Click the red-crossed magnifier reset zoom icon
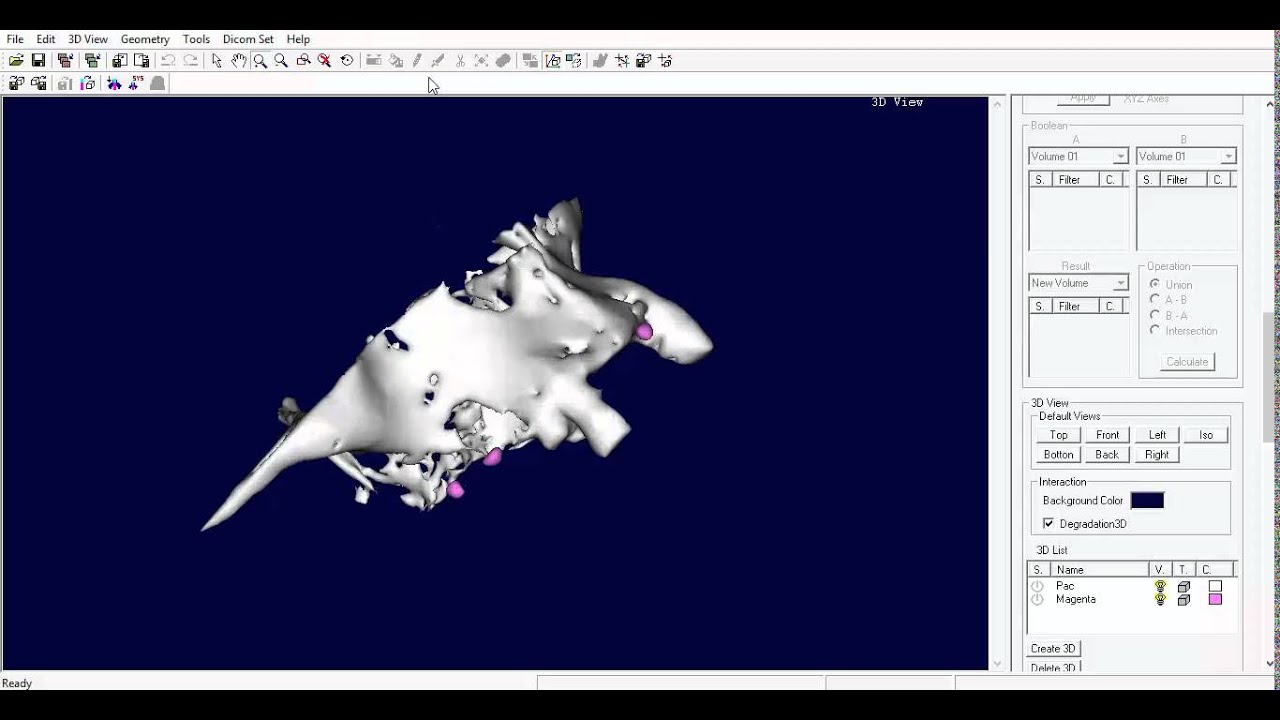1280x720 pixels. click(x=324, y=61)
